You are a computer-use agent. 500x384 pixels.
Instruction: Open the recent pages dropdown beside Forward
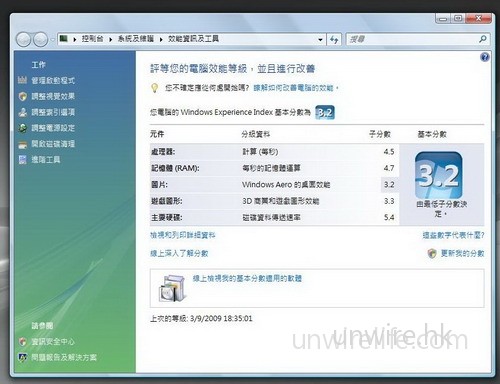pos(52,40)
